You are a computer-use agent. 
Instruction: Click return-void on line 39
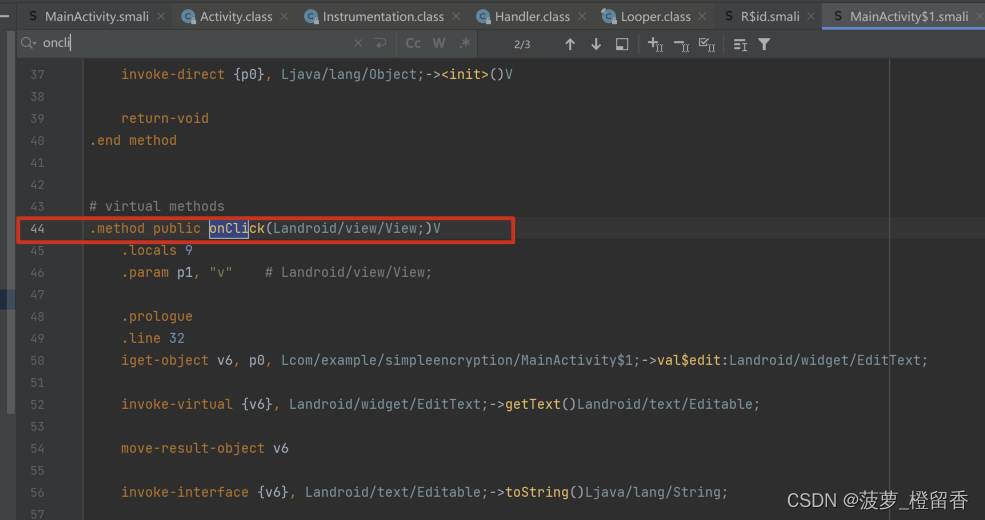165,118
